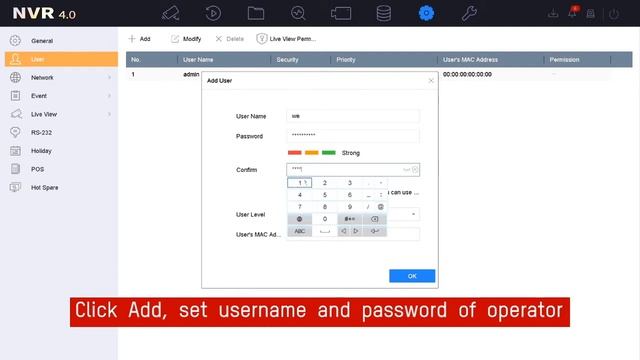Viewport: 640px width, 360px height.
Task: Select Hot Spare in the left sidebar
Action: click(x=61, y=188)
